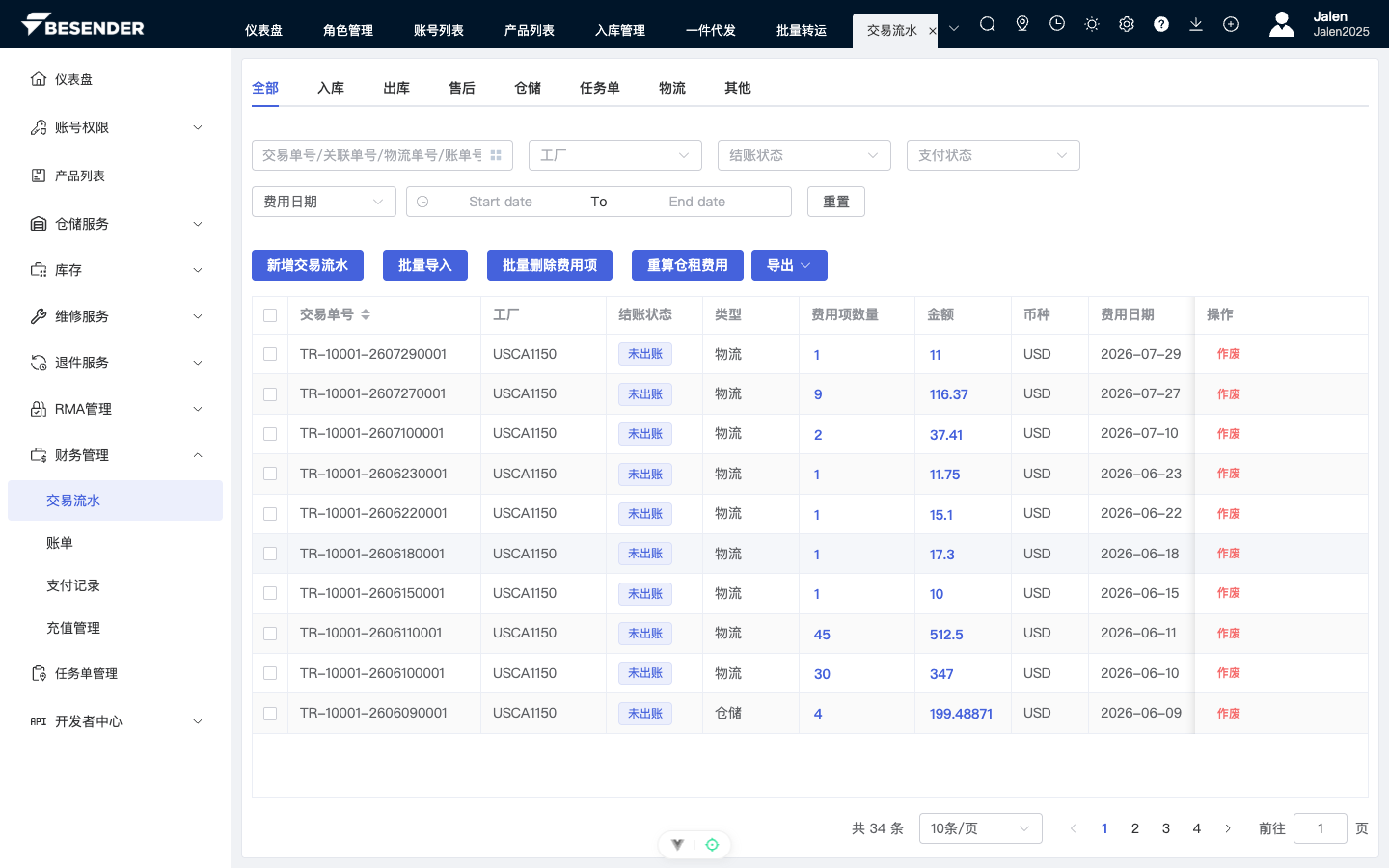Image resolution: width=1389 pixels, height=868 pixels.
Task: Click the download icon in the header
Action: [1196, 24]
